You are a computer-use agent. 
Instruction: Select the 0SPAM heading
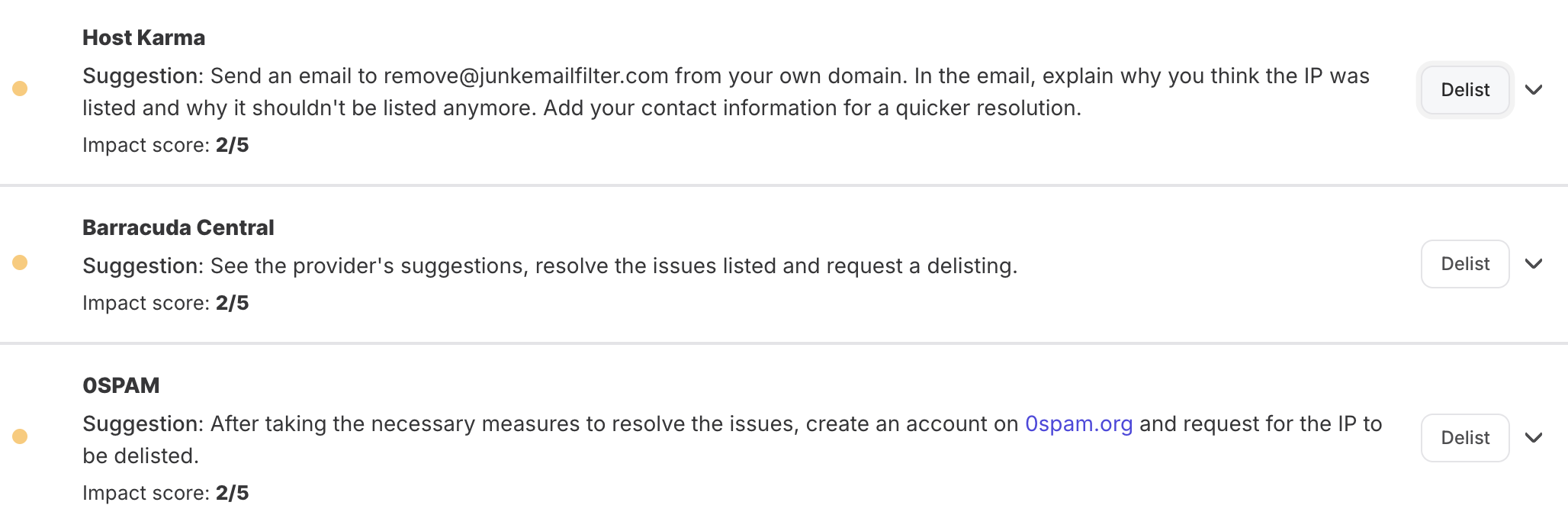tap(120, 386)
